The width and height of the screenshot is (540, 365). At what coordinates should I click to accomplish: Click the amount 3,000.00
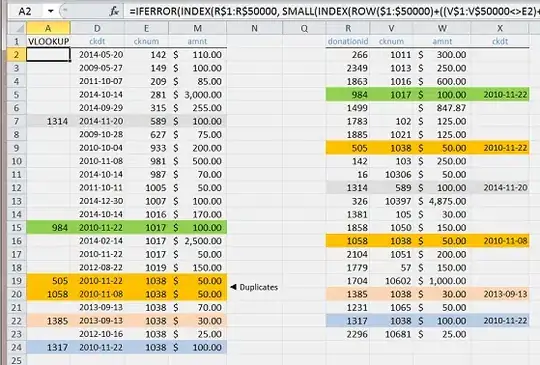[203, 95]
